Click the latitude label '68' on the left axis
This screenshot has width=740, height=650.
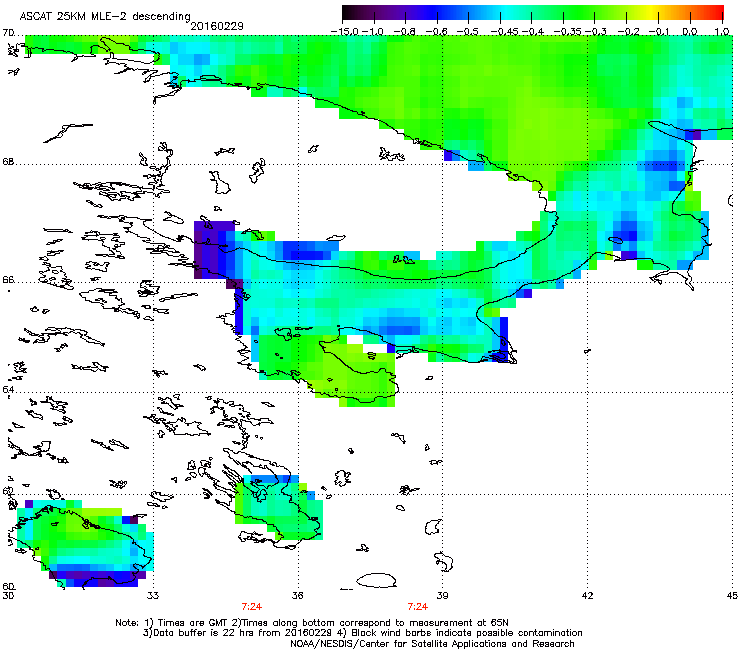8,162
